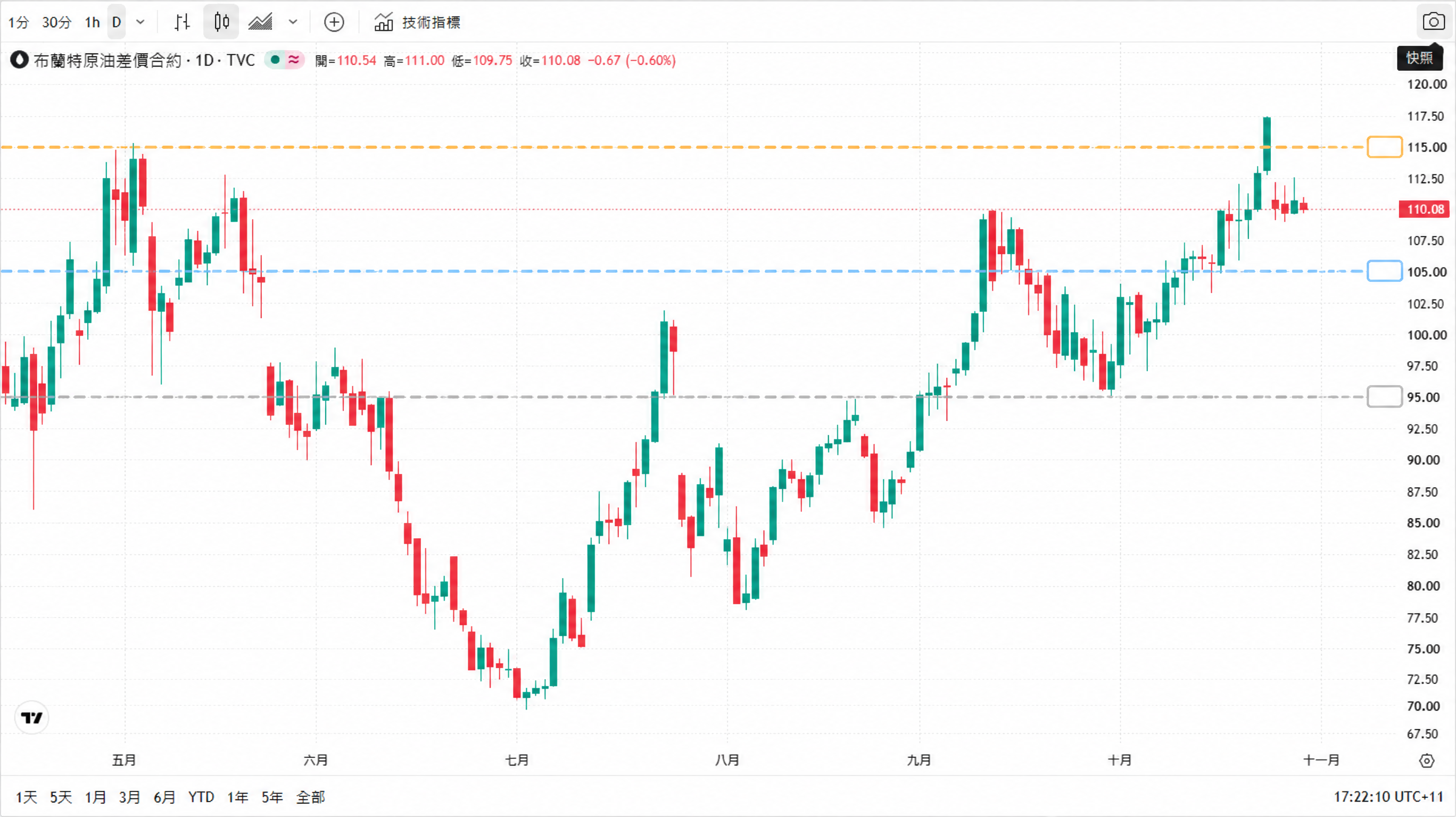This screenshot has width=1456, height=817.
Task: Set range to 1月
Action: [95, 797]
